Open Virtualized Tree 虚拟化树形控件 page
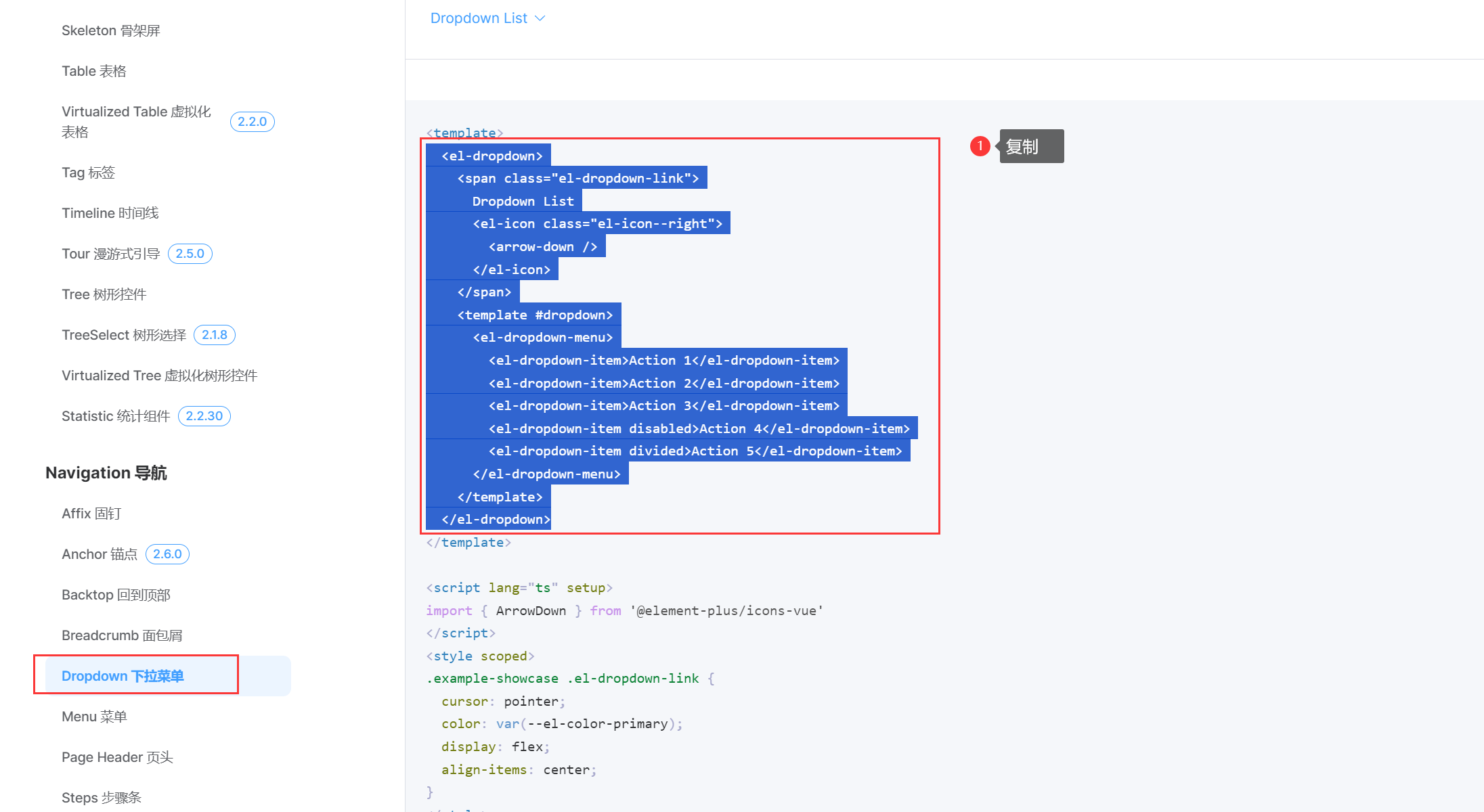1484x812 pixels. pyautogui.click(x=160, y=376)
